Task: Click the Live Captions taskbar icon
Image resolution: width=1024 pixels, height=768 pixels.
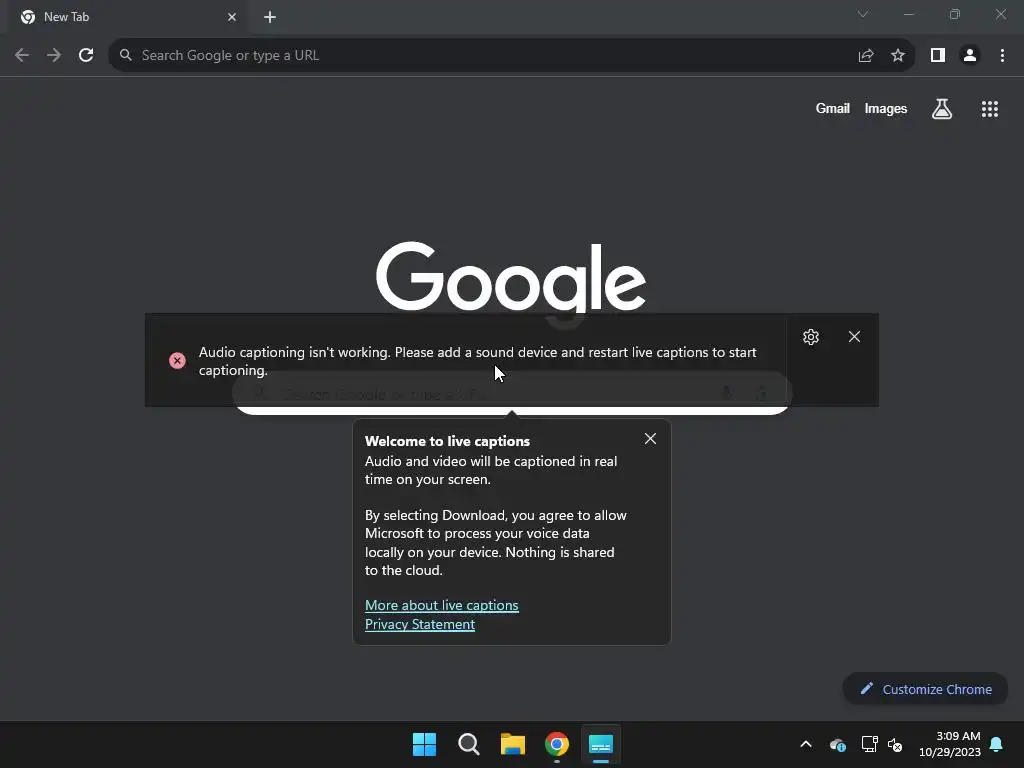Action: pyautogui.click(x=601, y=744)
